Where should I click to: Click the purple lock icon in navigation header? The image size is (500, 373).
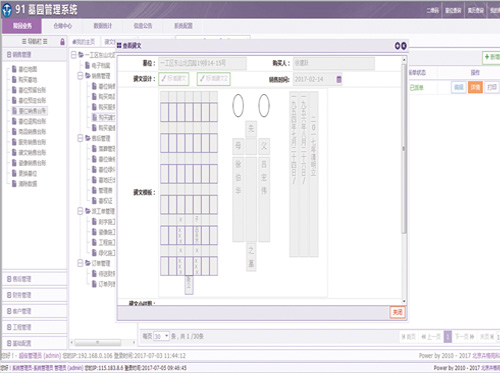tap(62, 42)
